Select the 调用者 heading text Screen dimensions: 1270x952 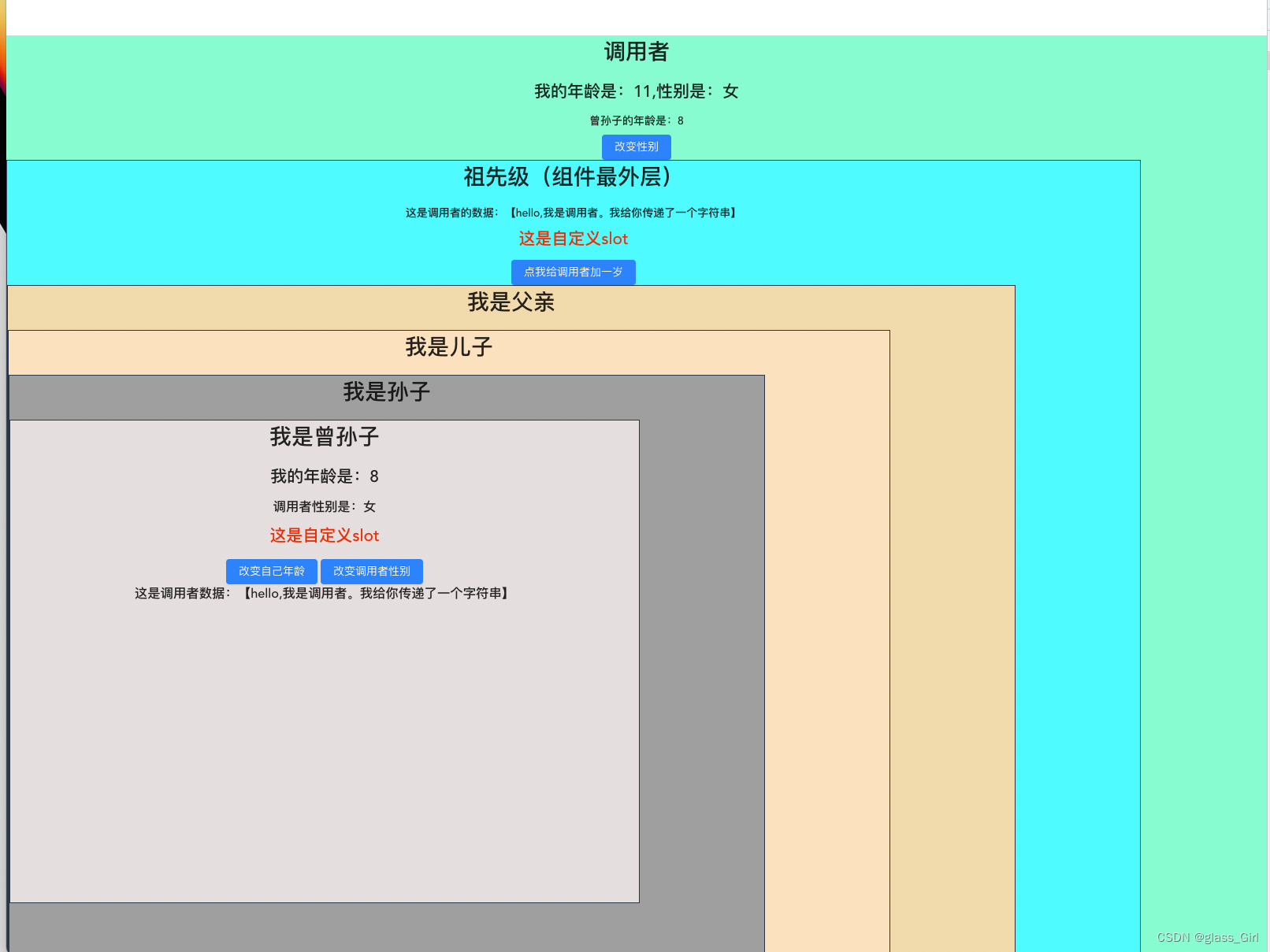pyautogui.click(x=636, y=52)
